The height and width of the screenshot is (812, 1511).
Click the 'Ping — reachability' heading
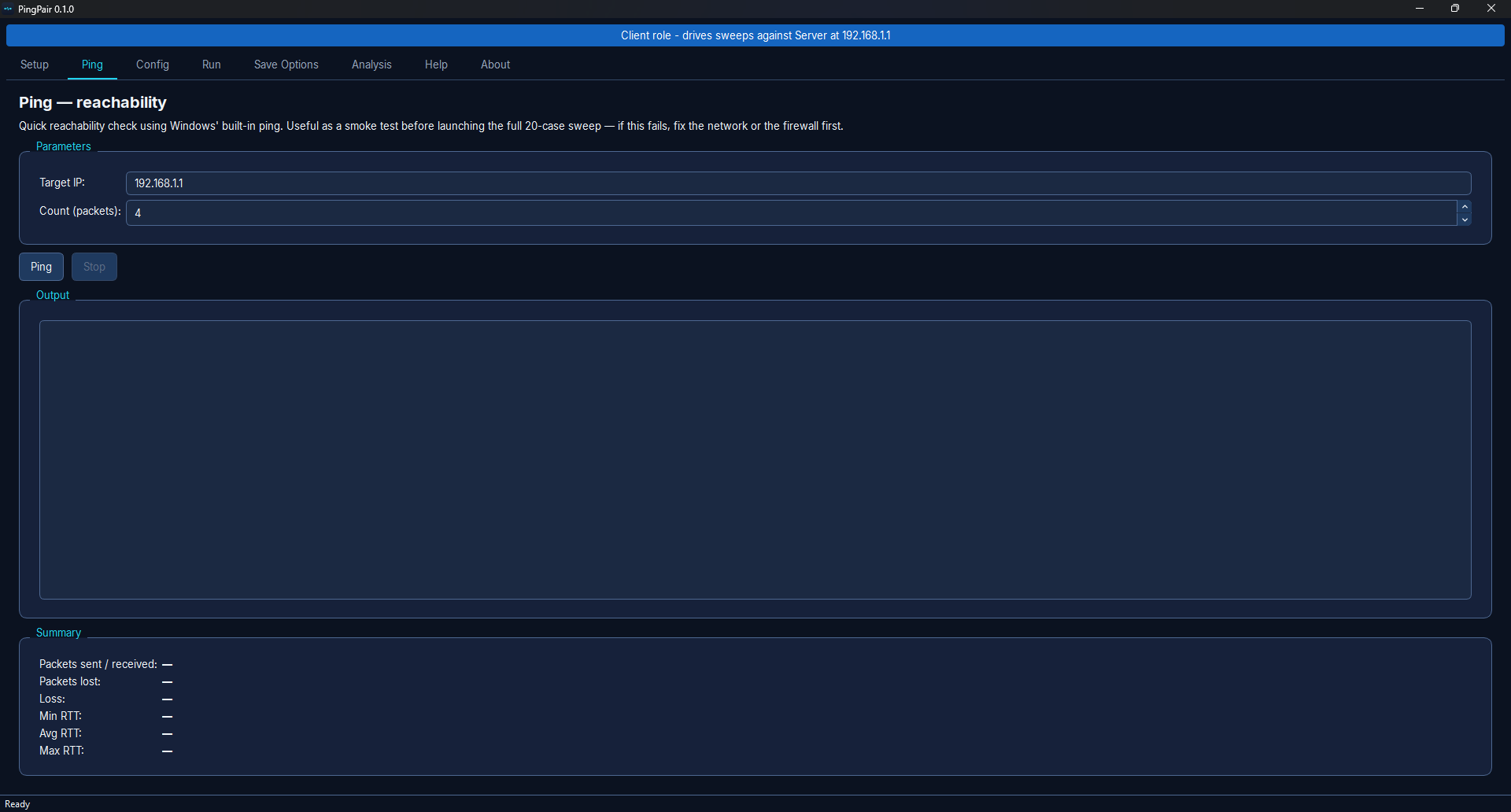(x=93, y=102)
